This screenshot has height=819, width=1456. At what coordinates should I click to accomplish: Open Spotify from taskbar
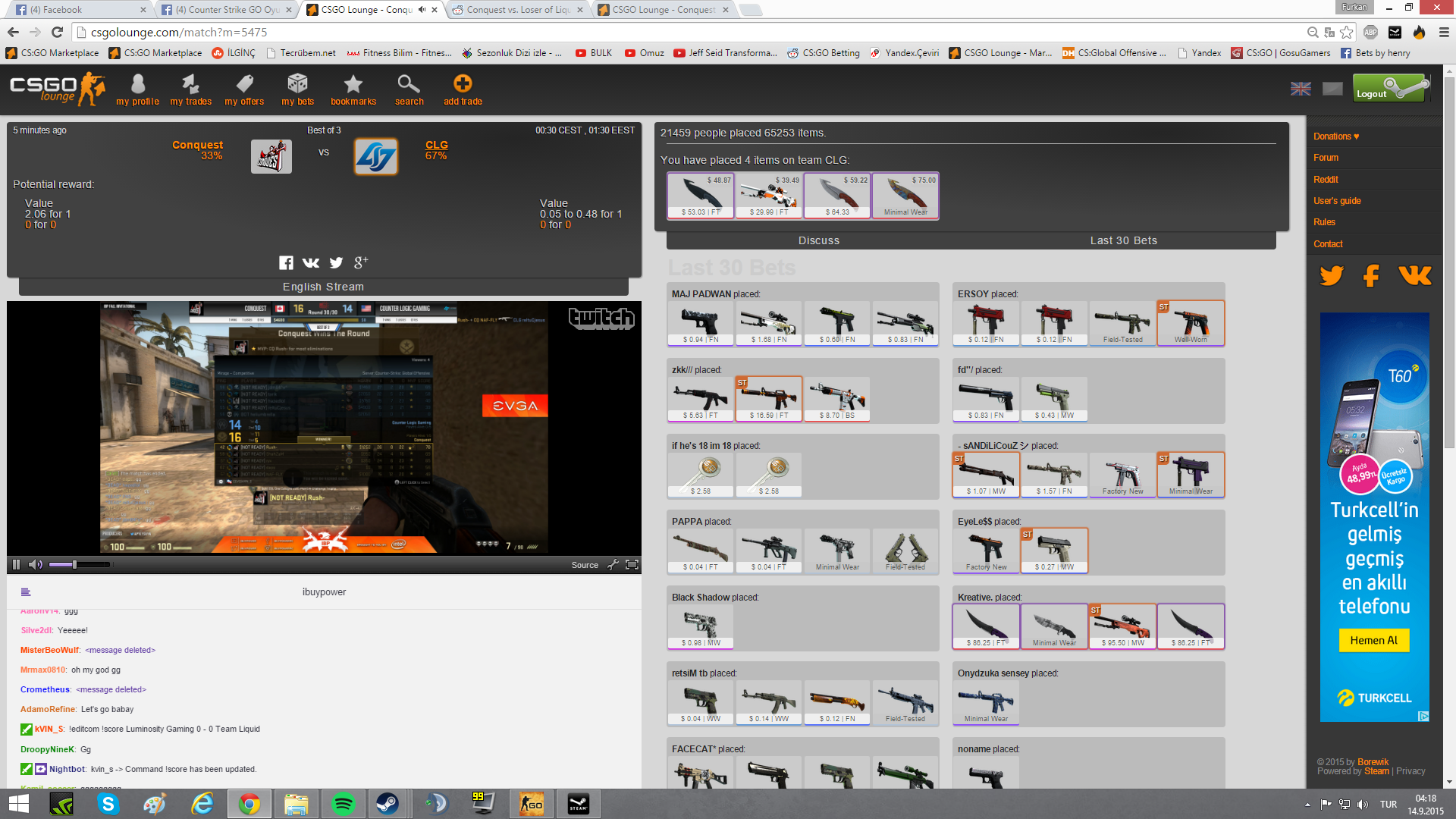click(x=343, y=804)
